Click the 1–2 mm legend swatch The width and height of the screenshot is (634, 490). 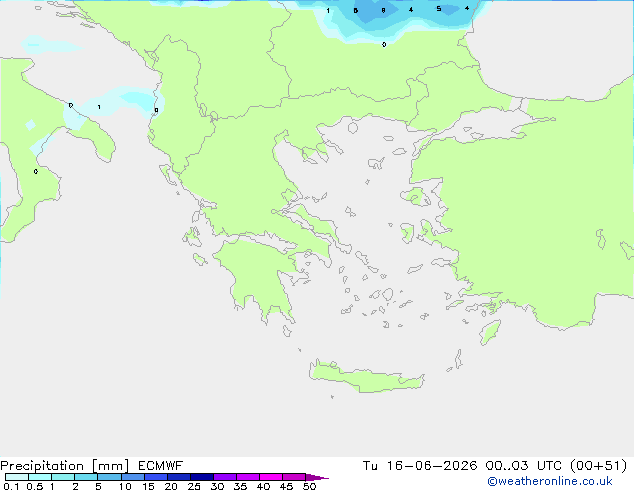pyautogui.click(x=63, y=477)
